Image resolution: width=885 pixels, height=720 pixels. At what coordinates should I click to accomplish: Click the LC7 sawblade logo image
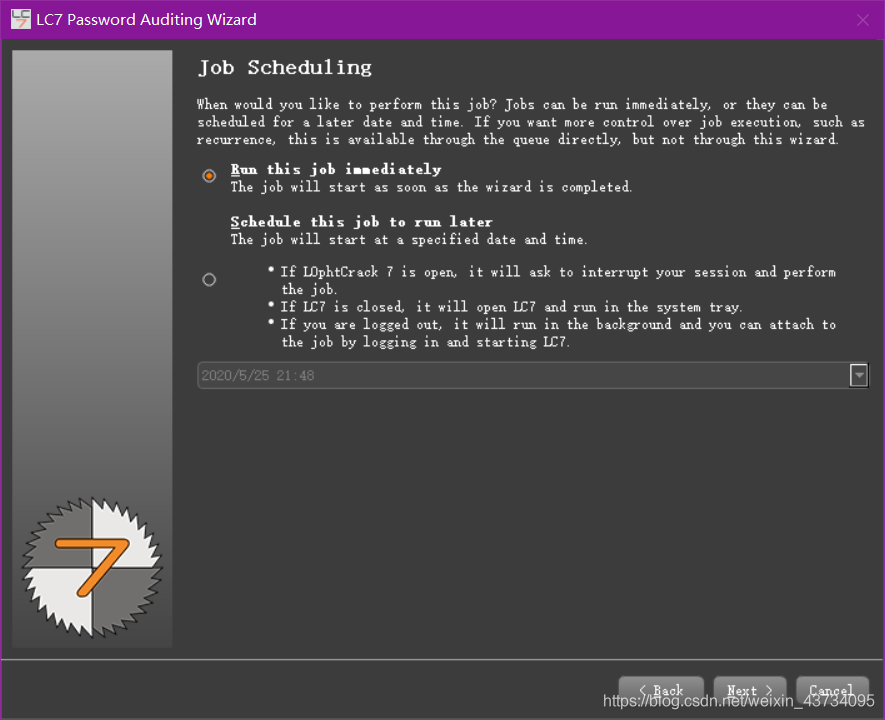pyautogui.click(x=92, y=568)
